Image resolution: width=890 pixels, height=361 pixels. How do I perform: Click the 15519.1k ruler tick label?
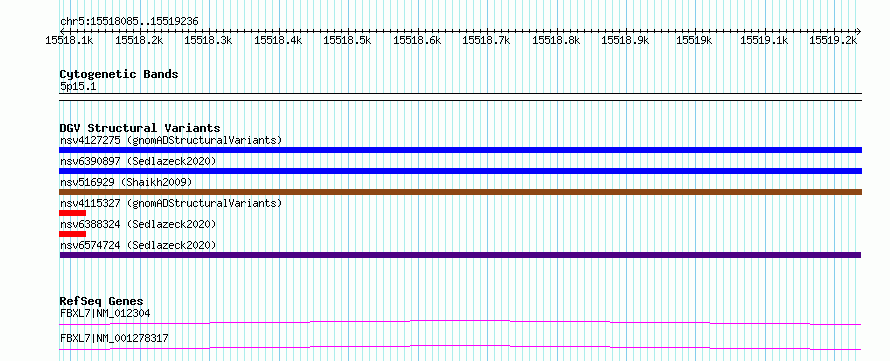point(765,40)
